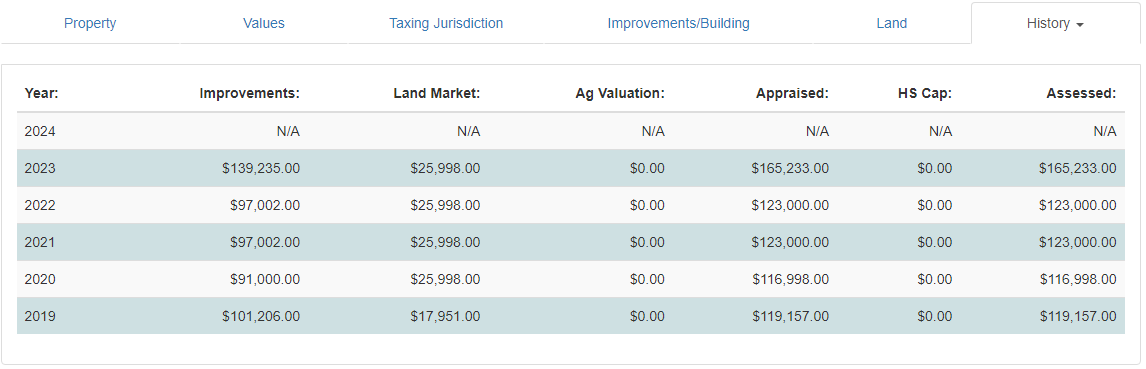The width and height of the screenshot is (1146, 369).
Task: Select the 2023 year row
Action: [x=571, y=168]
